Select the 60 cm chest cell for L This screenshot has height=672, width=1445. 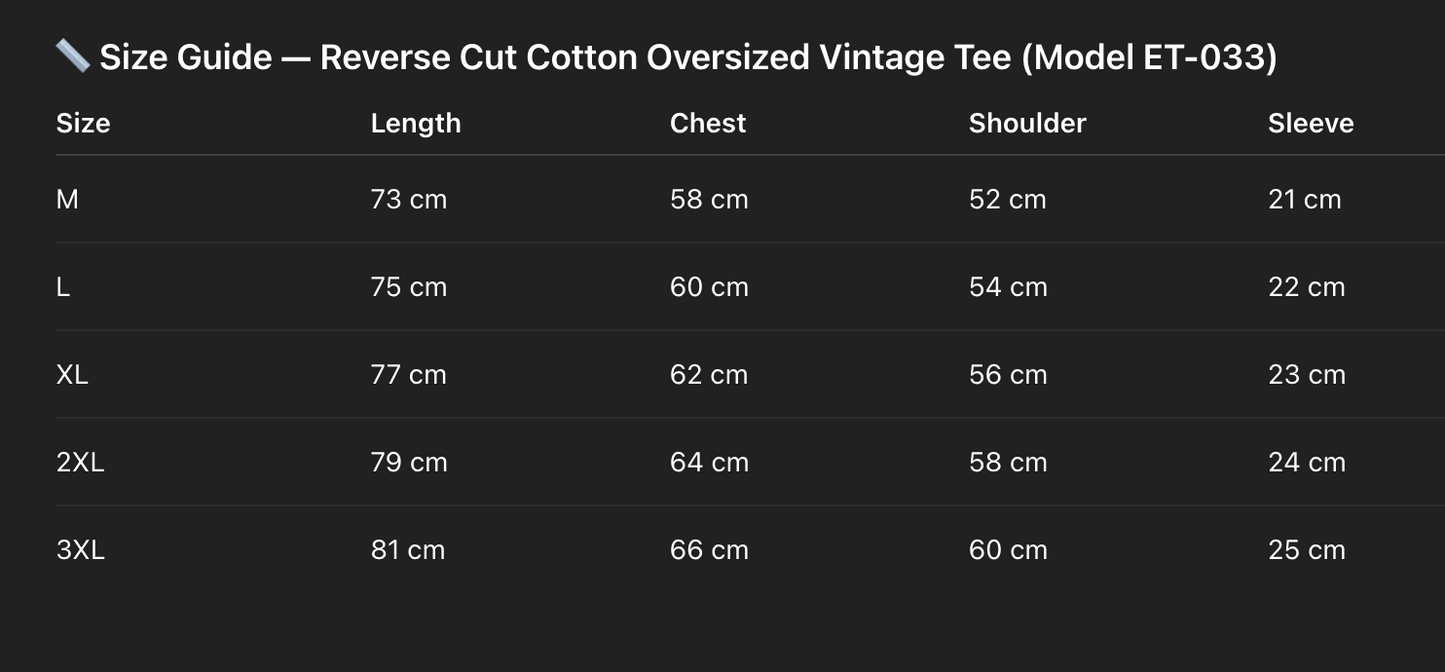709,287
